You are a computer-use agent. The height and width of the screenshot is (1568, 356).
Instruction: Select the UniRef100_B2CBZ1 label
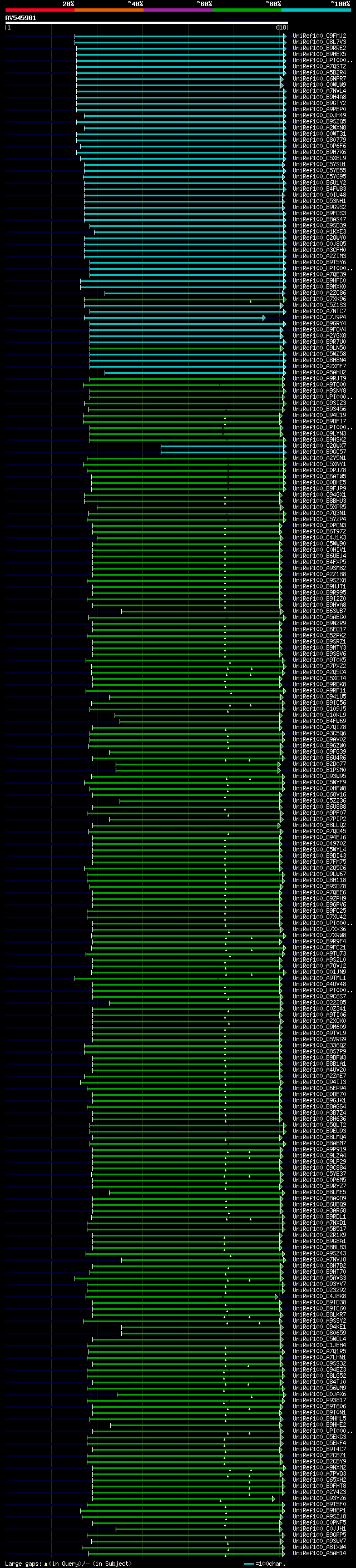click(x=319, y=1456)
